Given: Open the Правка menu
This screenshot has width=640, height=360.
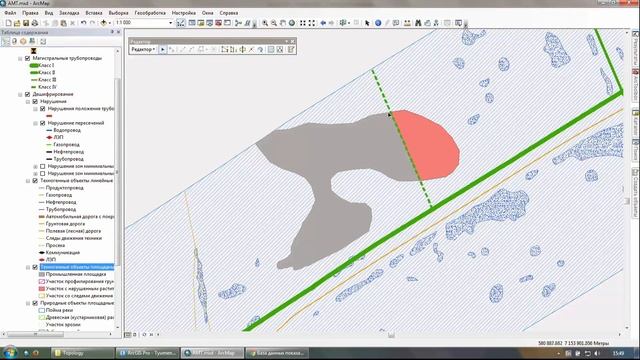Looking at the screenshot, I should pos(30,13).
